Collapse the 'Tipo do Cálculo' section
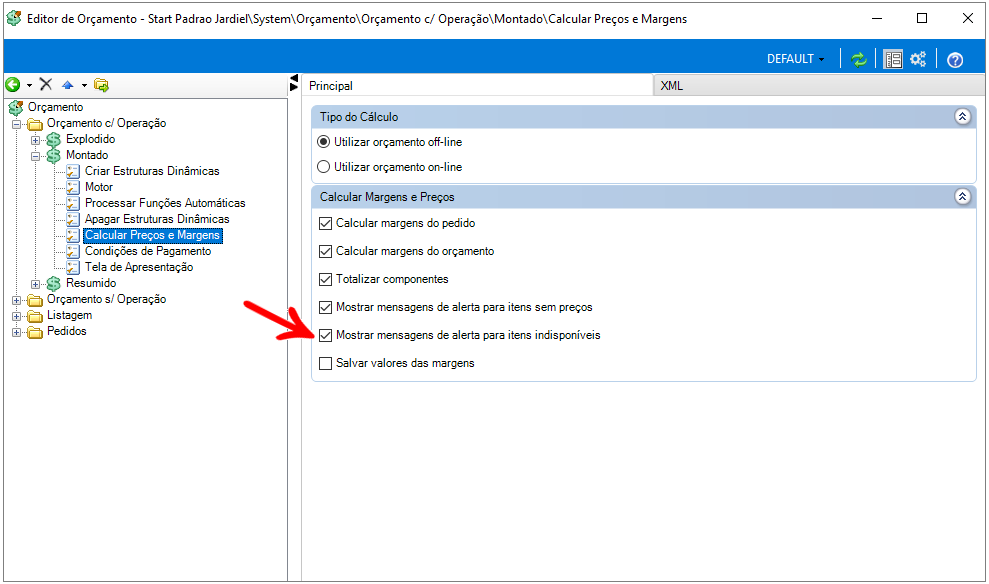The image size is (989, 584). 962,117
